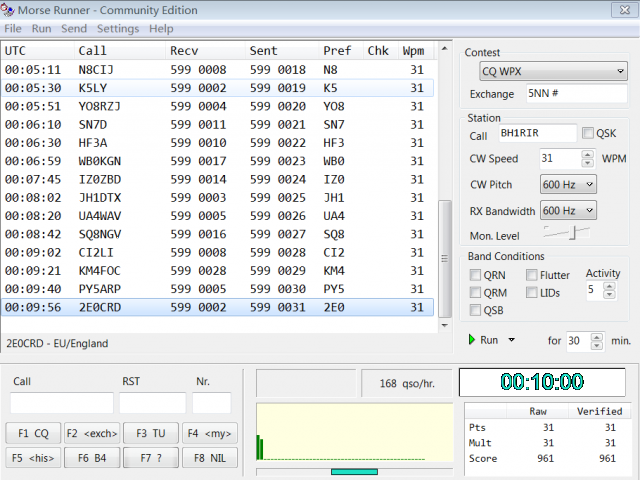Screen dimensions: 640x480
Task: Click the Exchange field showing 5NN #
Action: (576, 93)
